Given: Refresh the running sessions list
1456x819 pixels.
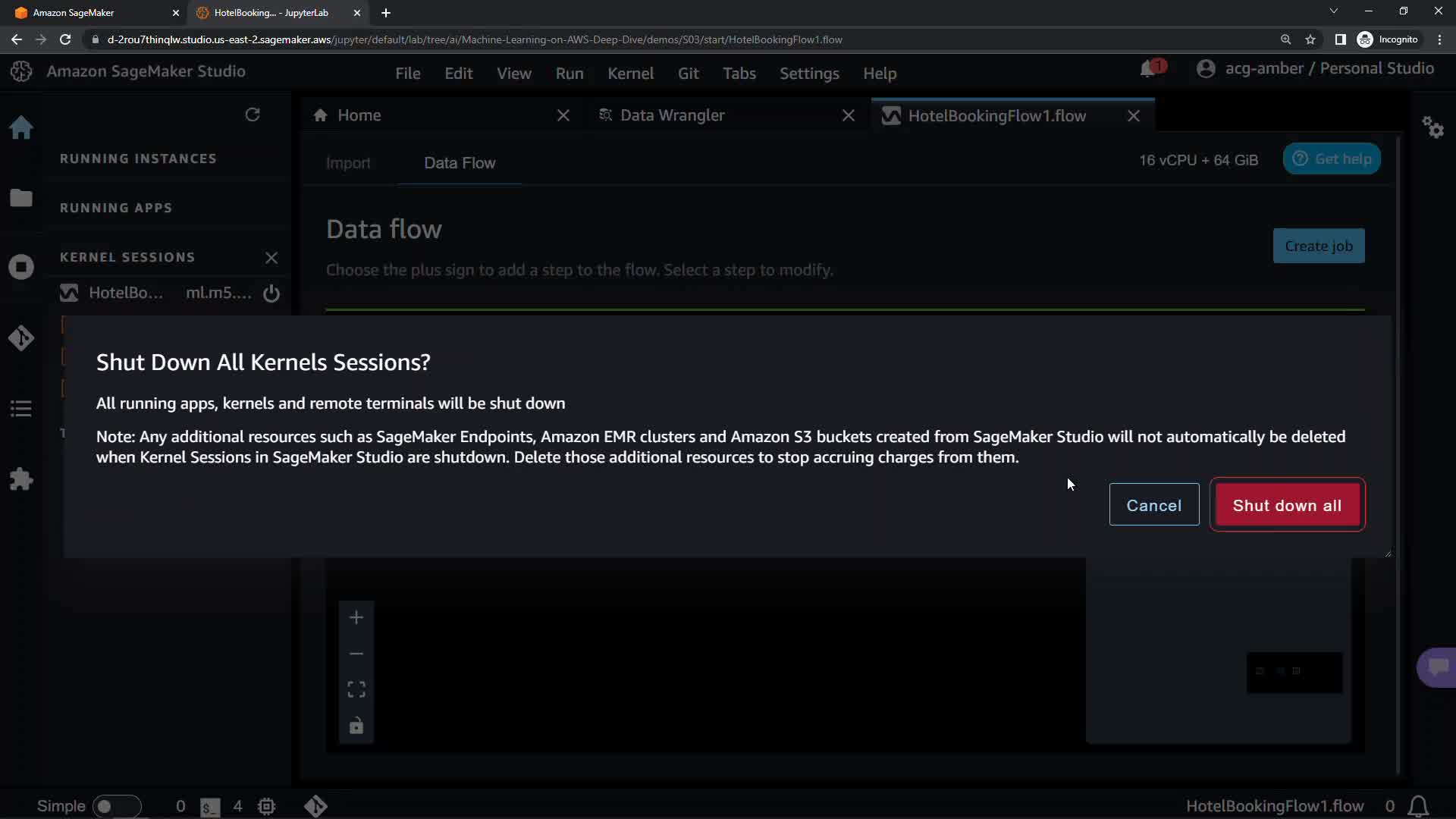Looking at the screenshot, I should [x=253, y=115].
